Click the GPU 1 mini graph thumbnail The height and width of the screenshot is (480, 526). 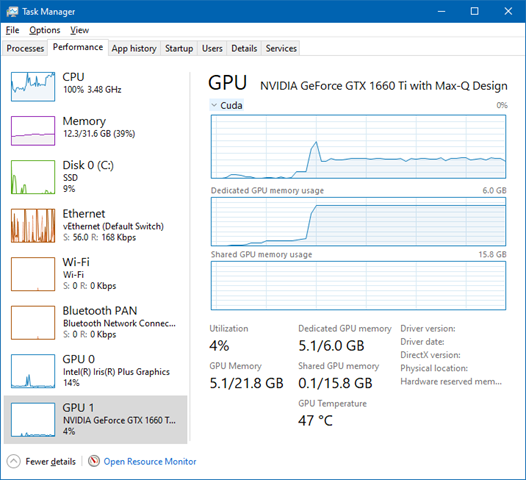[x=33, y=420]
